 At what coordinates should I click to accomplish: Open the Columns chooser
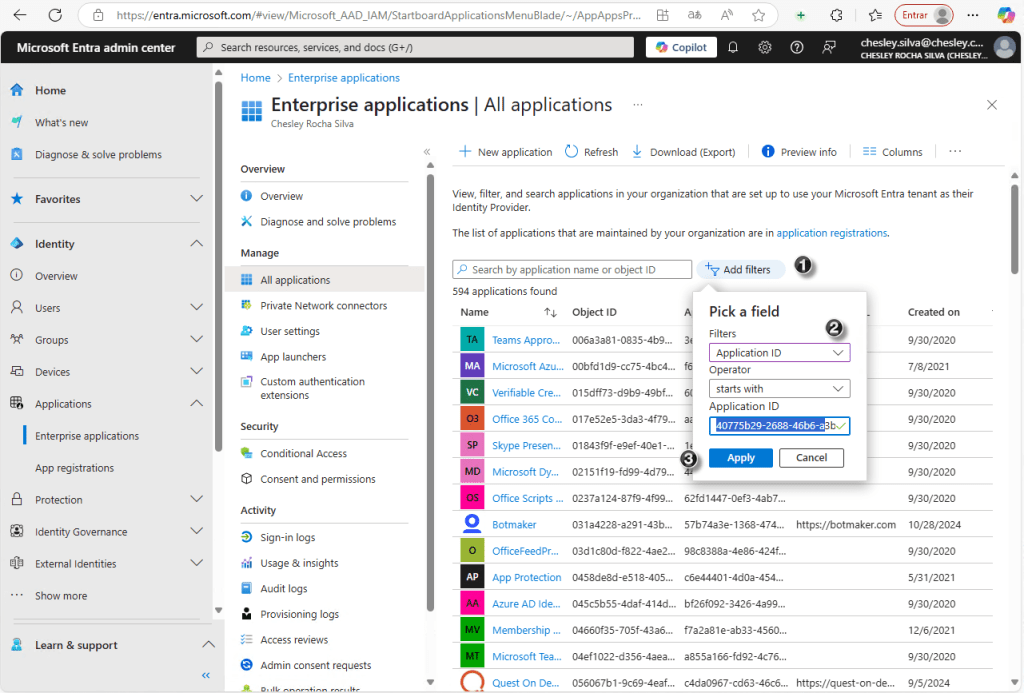coord(892,152)
